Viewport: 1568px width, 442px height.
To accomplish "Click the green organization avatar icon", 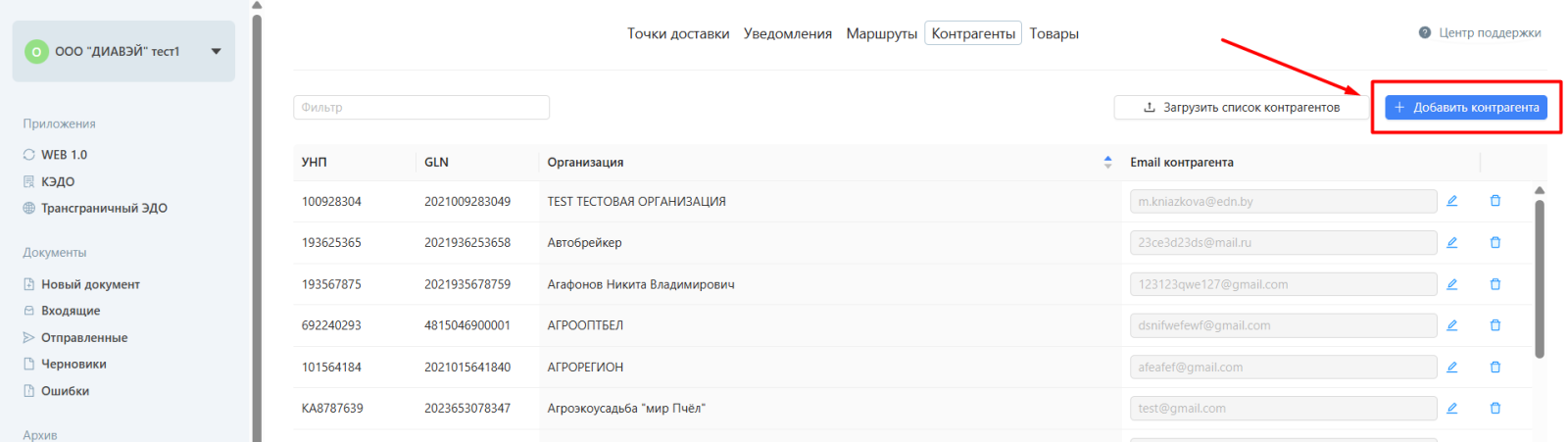I will click(x=36, y=52).
